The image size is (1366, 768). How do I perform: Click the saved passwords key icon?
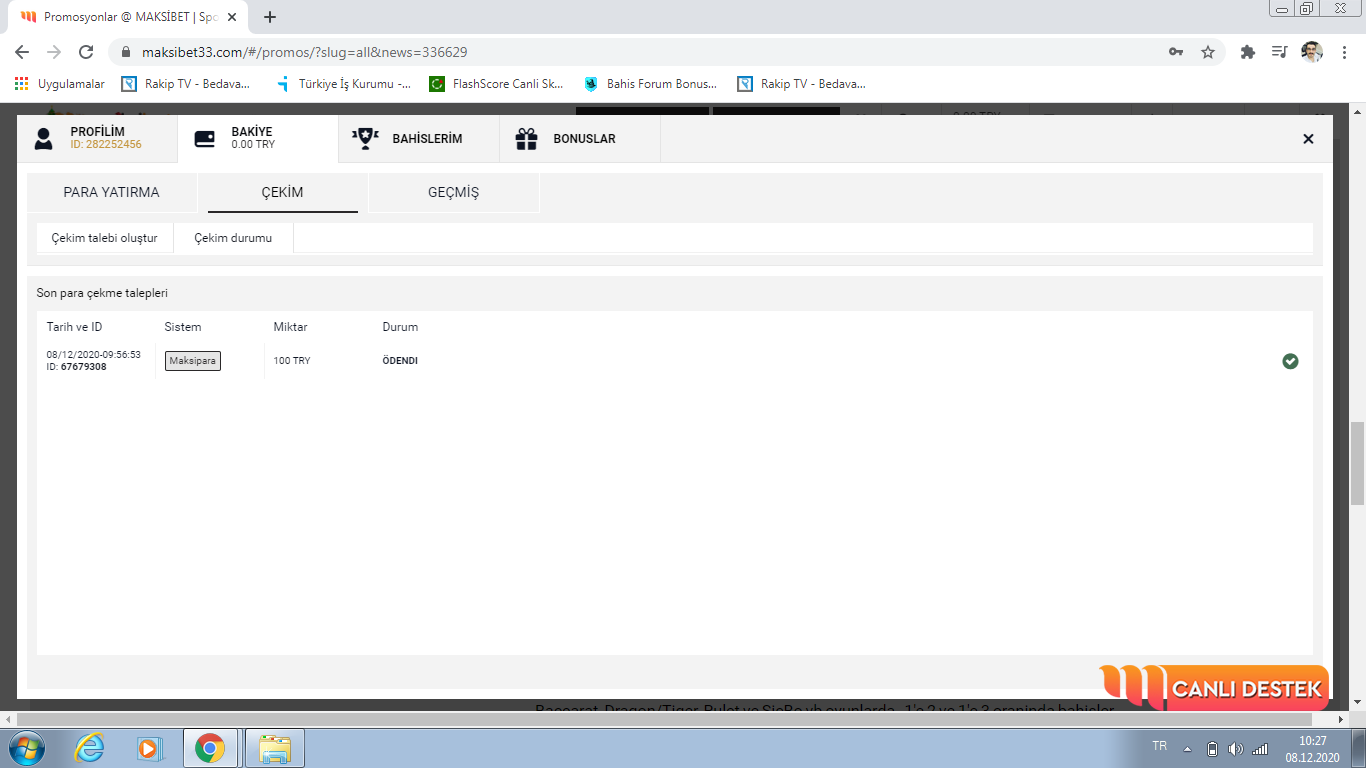1176,52
